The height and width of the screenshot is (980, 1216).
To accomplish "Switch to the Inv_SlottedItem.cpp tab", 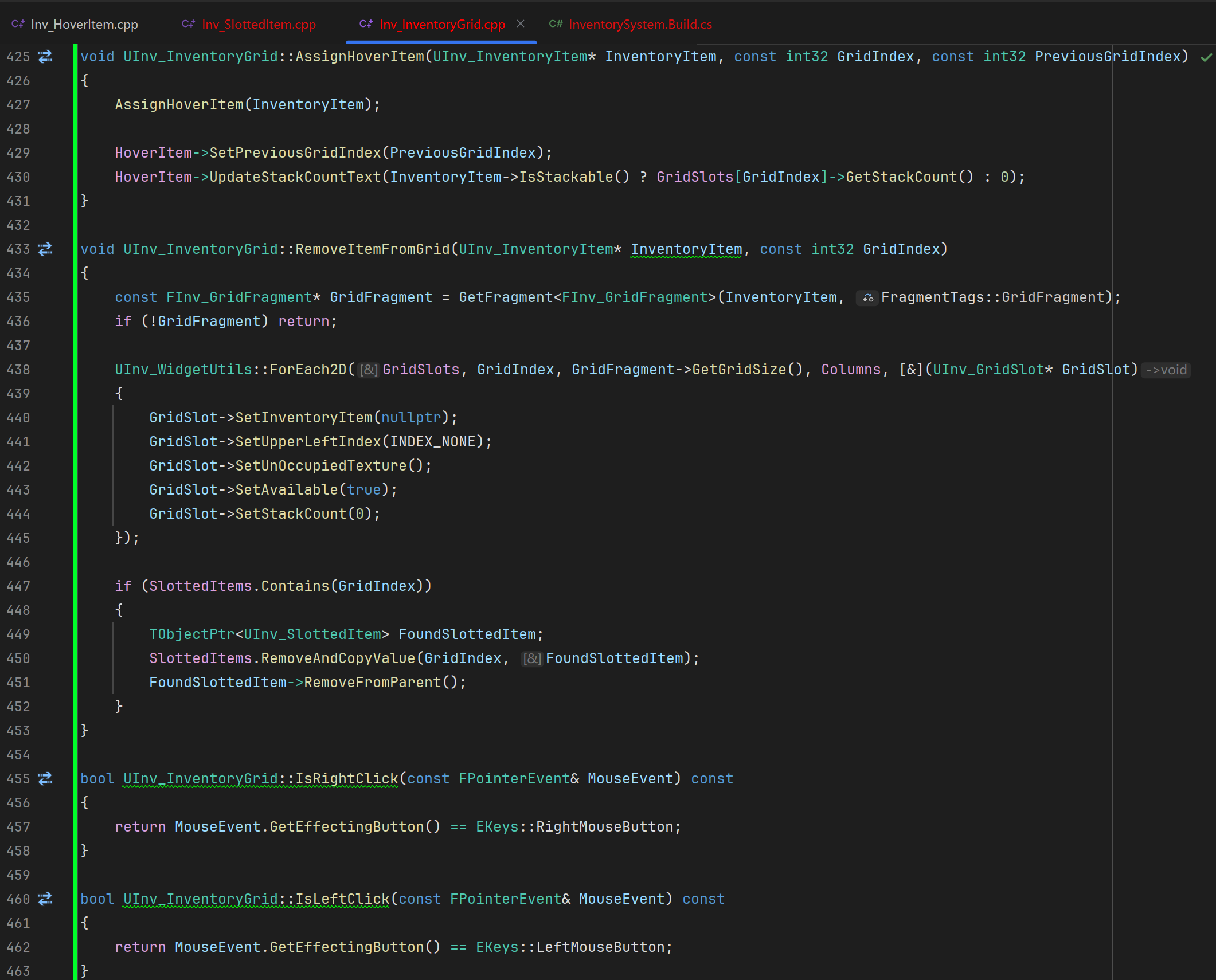I will tap(258, 24).
